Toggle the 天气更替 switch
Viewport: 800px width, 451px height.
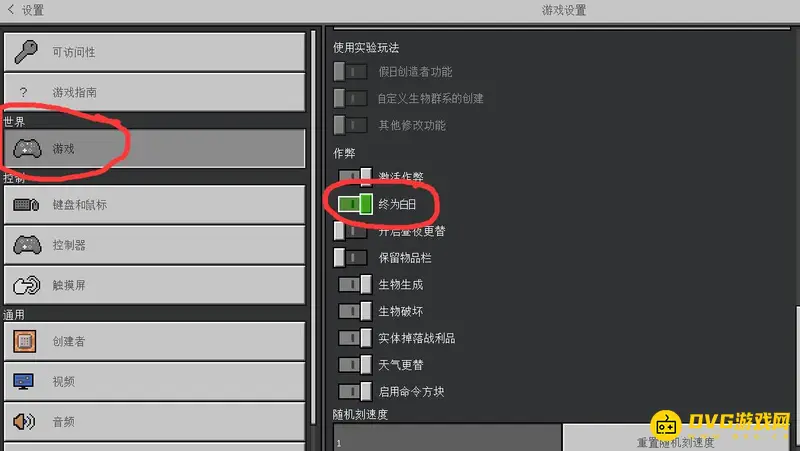355,365
